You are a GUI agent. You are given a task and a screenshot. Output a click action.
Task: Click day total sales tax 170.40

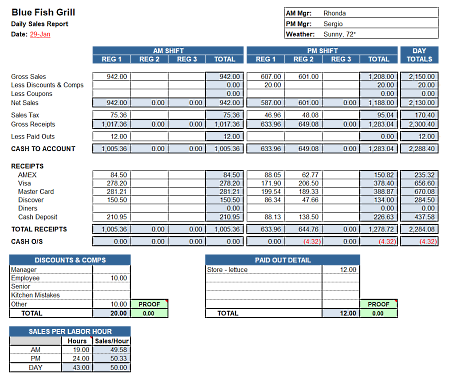coord(419,115)
